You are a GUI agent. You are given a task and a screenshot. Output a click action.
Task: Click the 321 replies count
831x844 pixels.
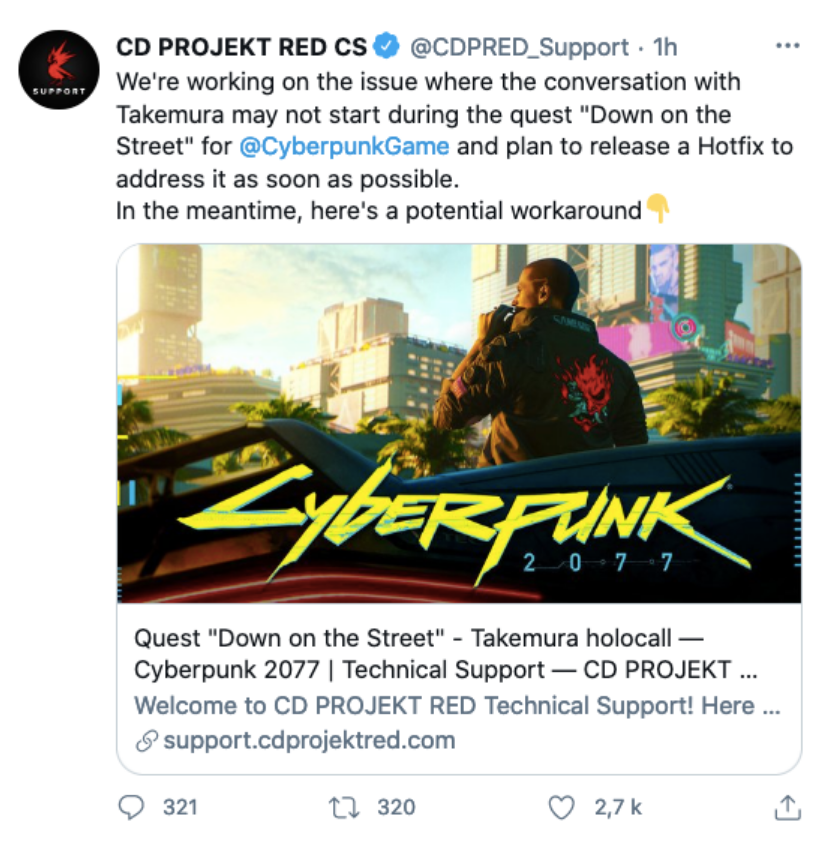180,806
